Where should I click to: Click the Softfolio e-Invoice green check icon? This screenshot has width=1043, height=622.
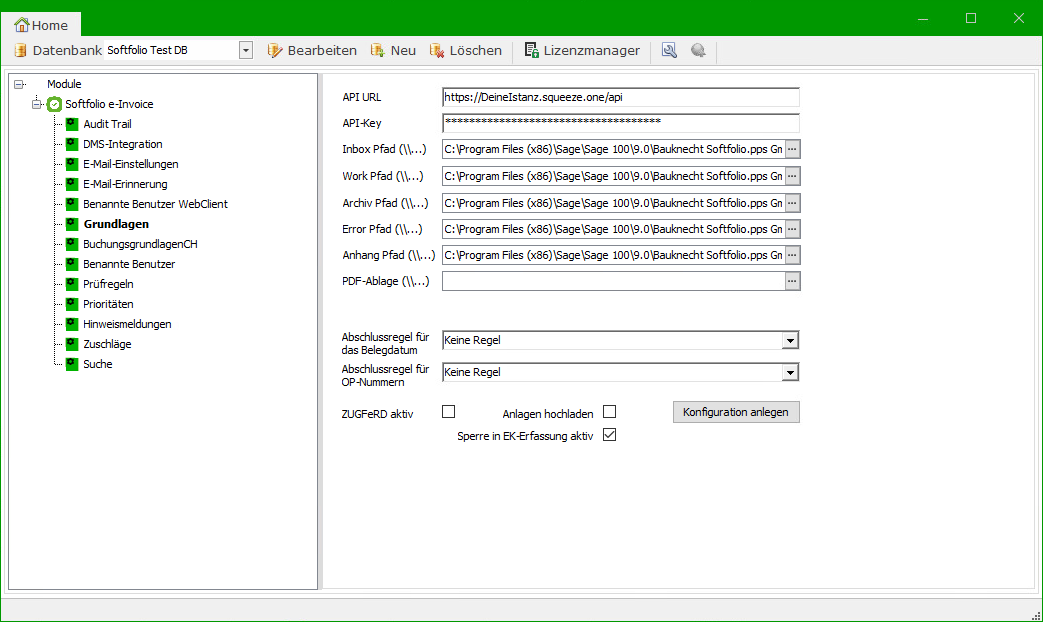(x=54, y=104)
